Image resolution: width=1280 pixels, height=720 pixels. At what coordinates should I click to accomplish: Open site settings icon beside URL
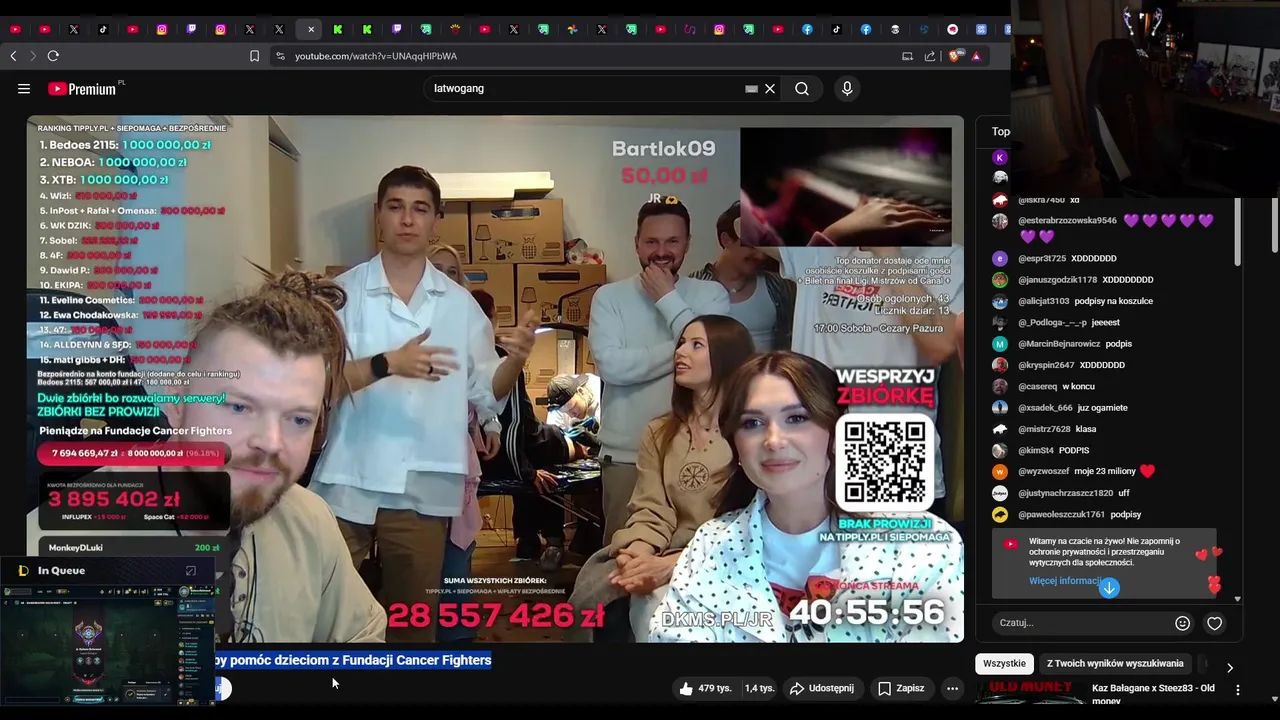280,56
